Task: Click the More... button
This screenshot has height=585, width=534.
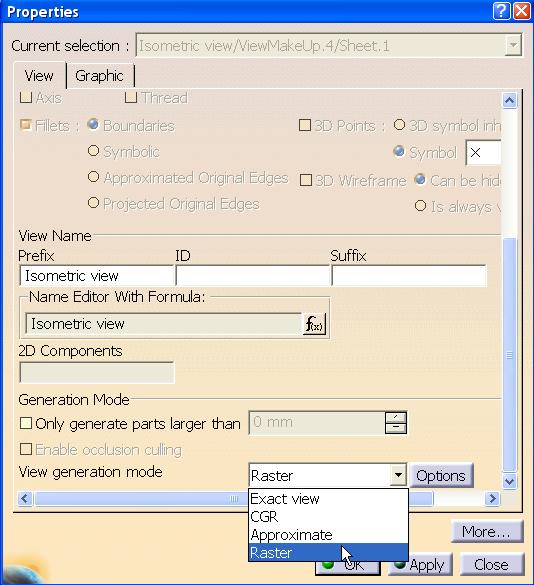Action: tap(487, 531)
